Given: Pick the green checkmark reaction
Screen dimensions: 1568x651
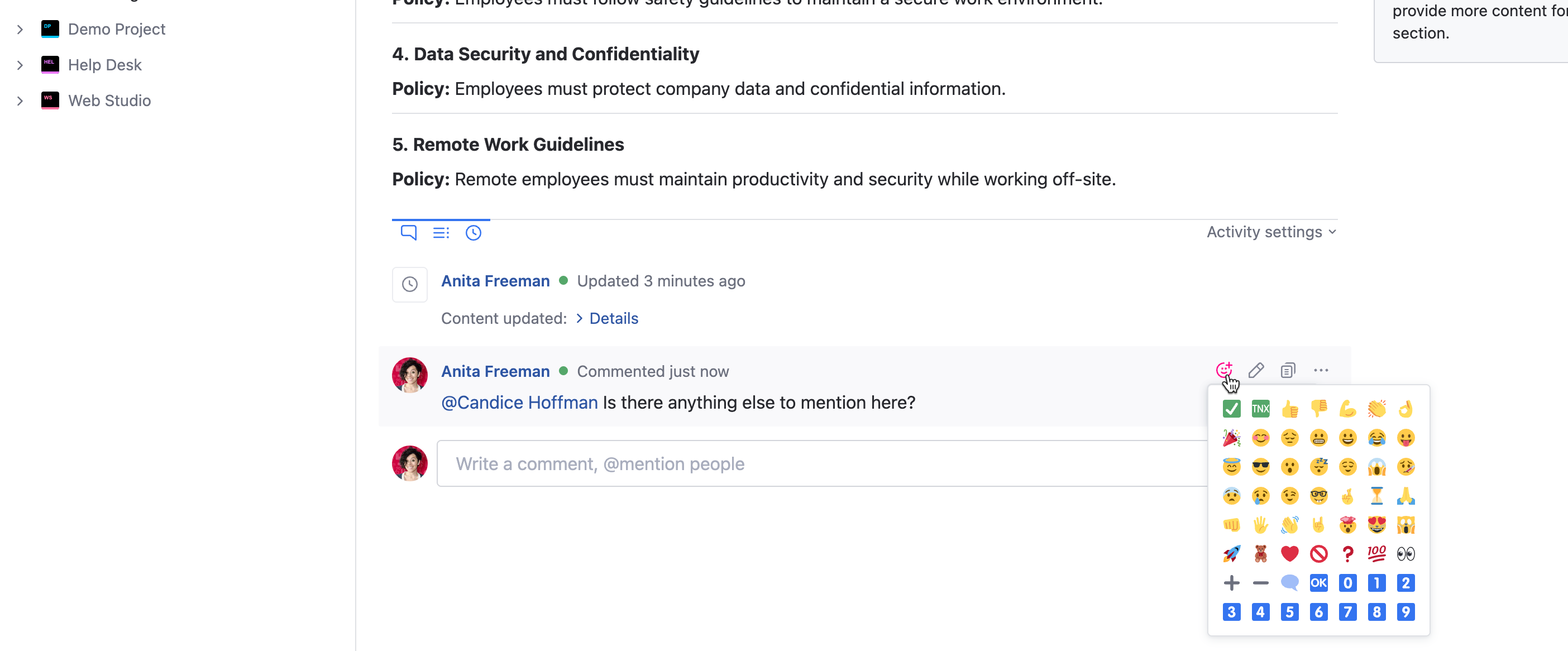Looking at the screenshot, I should pyautogui.click(x=1231, y=409).
